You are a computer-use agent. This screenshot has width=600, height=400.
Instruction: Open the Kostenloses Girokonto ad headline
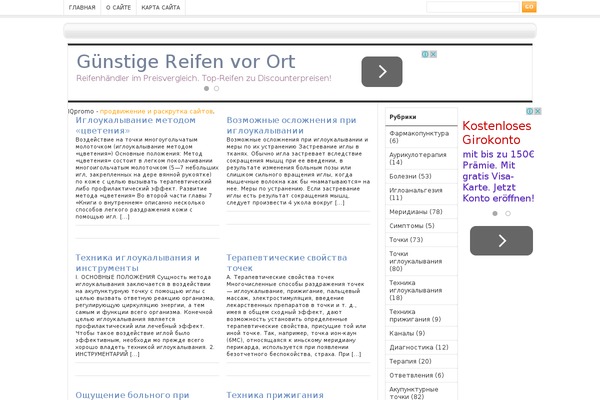[x=497, y=133]
